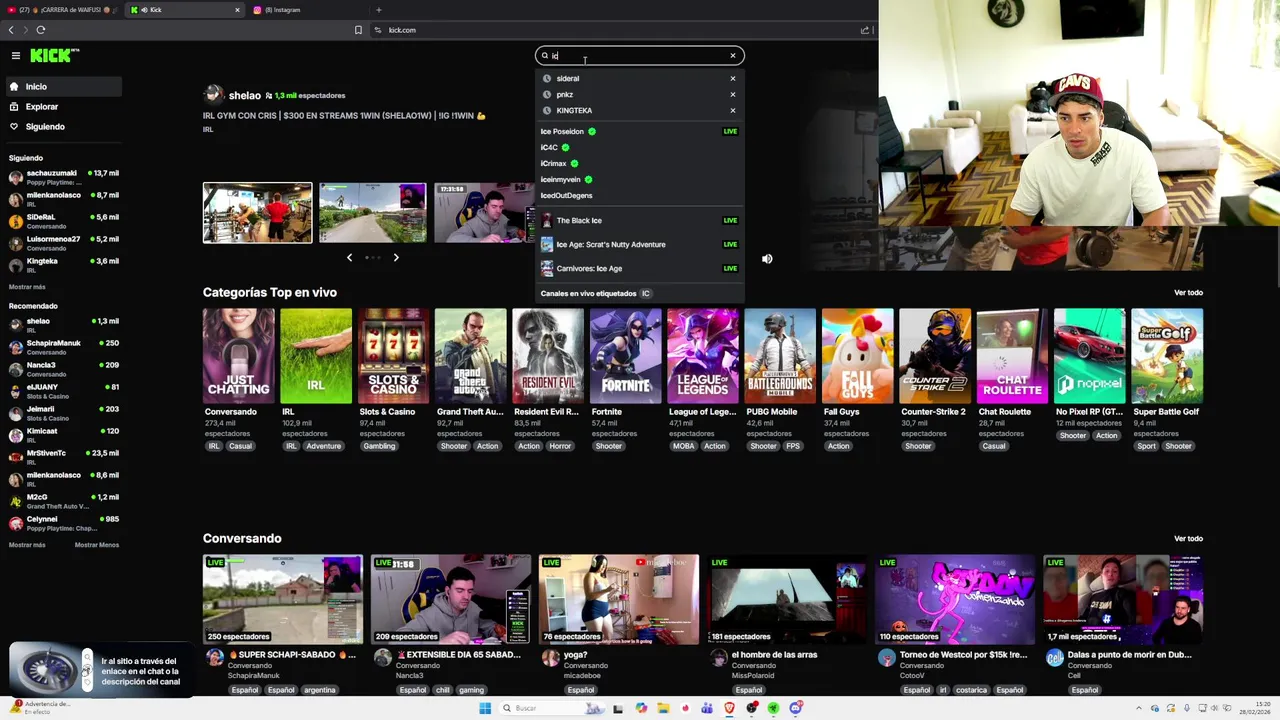Select the country road featured thumbnail
Image resolution: width=1280 pixels, height=720 pixels.
pyautogui.click(x=372, y=213)
